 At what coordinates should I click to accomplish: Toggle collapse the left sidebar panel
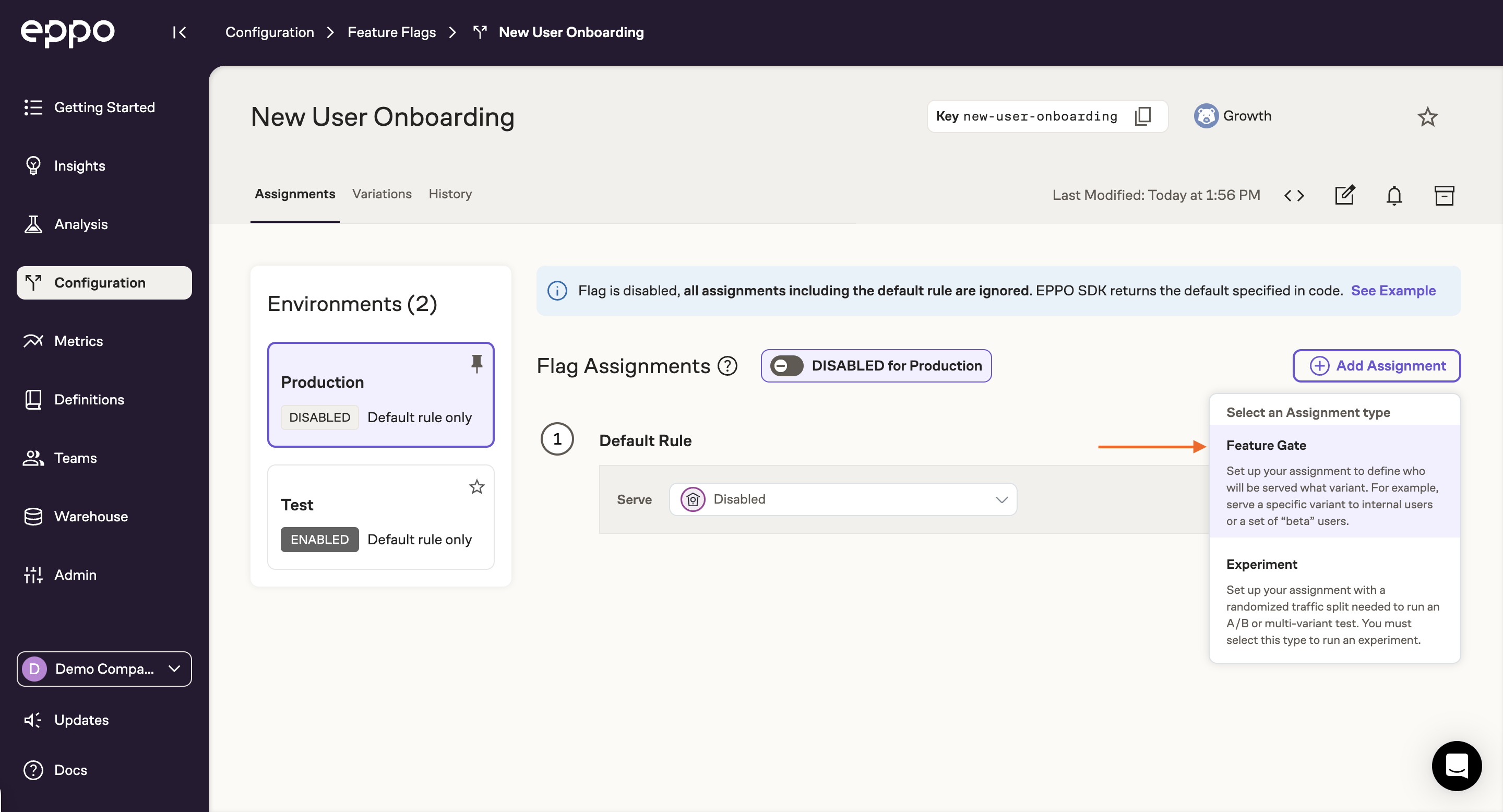179,32
